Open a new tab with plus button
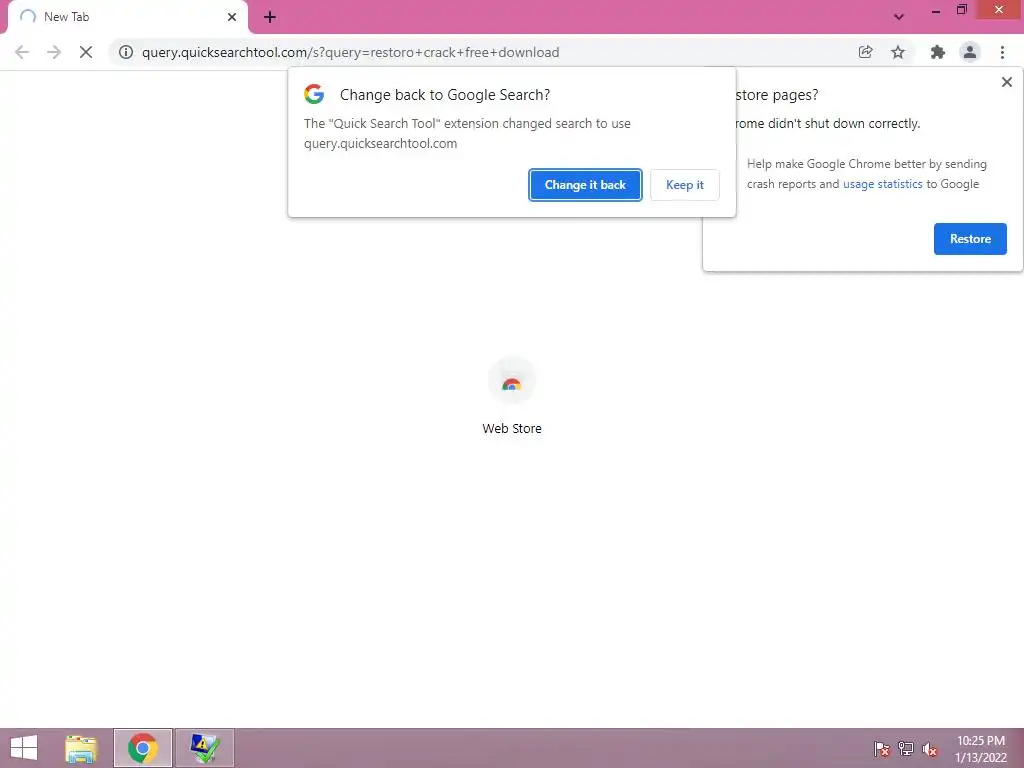Screen dimensions: 1024x768 tap(270, 17)
